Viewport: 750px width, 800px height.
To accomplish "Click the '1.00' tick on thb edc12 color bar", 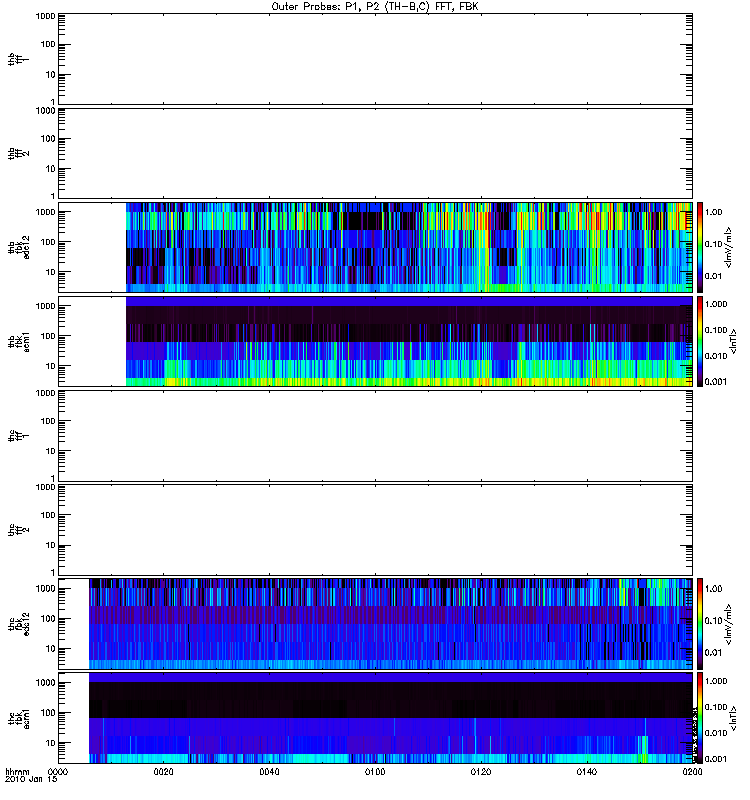I will (714, 212).
